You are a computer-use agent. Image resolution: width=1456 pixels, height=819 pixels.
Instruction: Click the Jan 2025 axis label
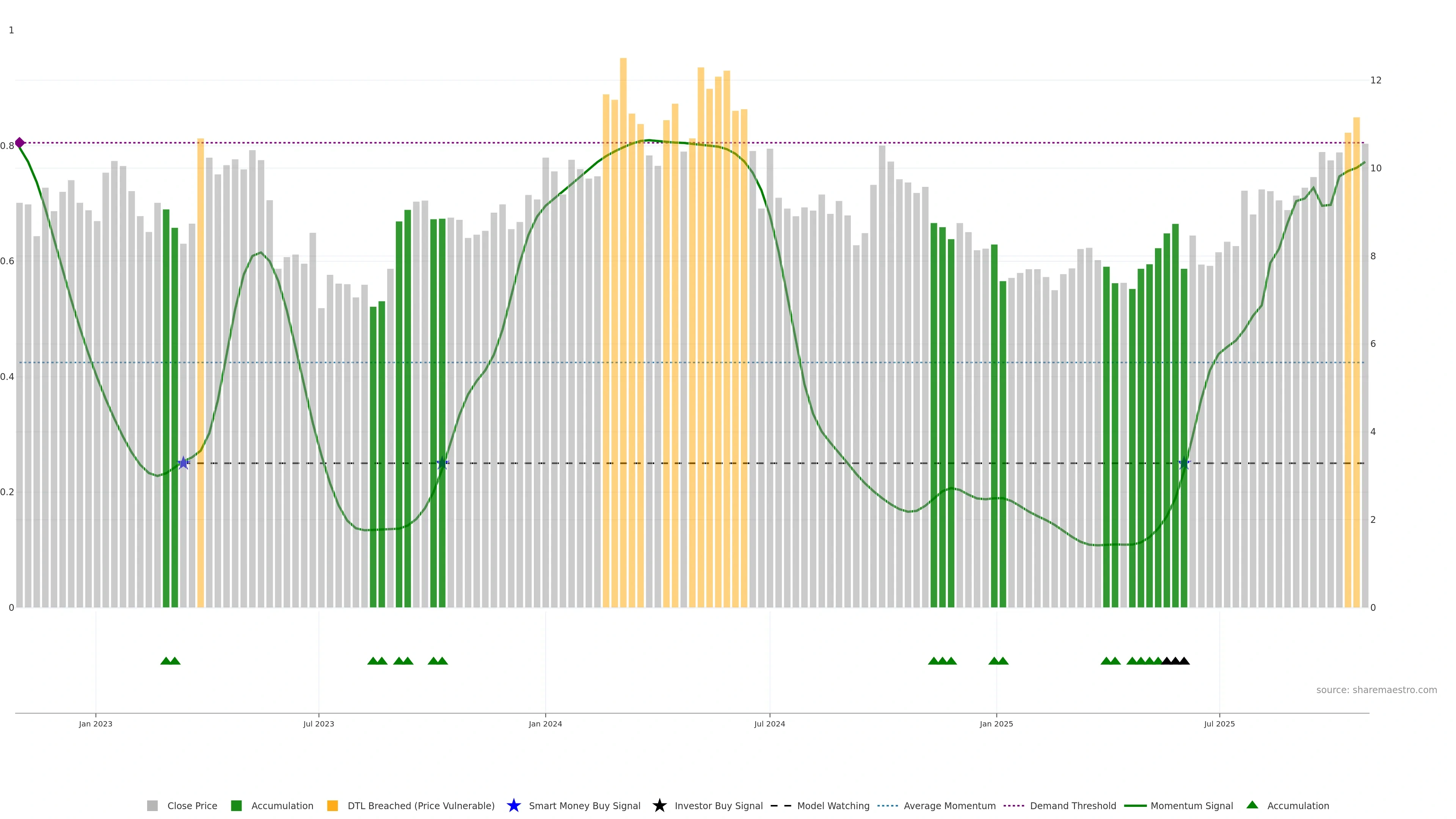pyautogui.click(x=996, y=723)
